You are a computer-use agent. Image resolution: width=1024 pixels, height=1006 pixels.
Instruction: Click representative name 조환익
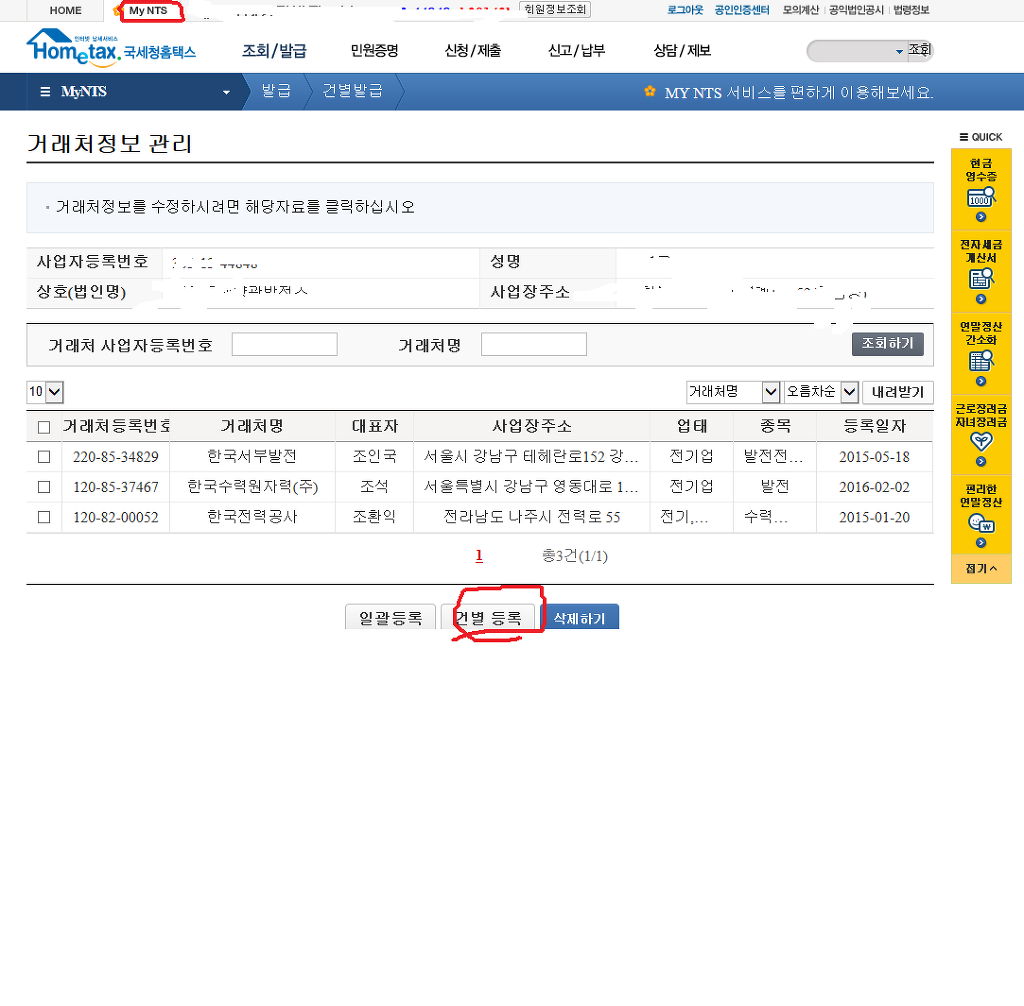[374, 517]
